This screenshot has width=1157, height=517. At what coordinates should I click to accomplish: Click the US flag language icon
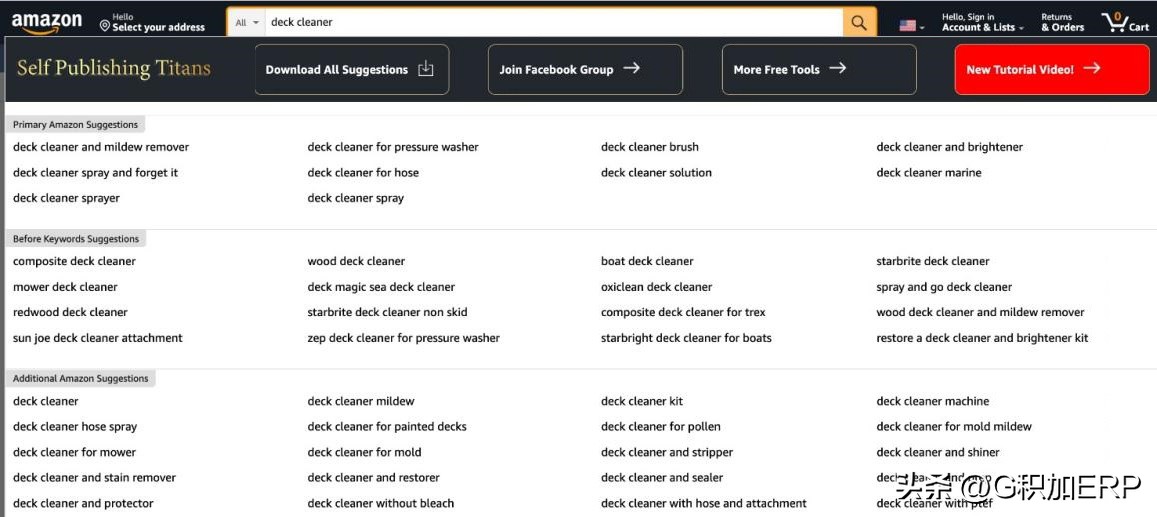tap(908, 25)
